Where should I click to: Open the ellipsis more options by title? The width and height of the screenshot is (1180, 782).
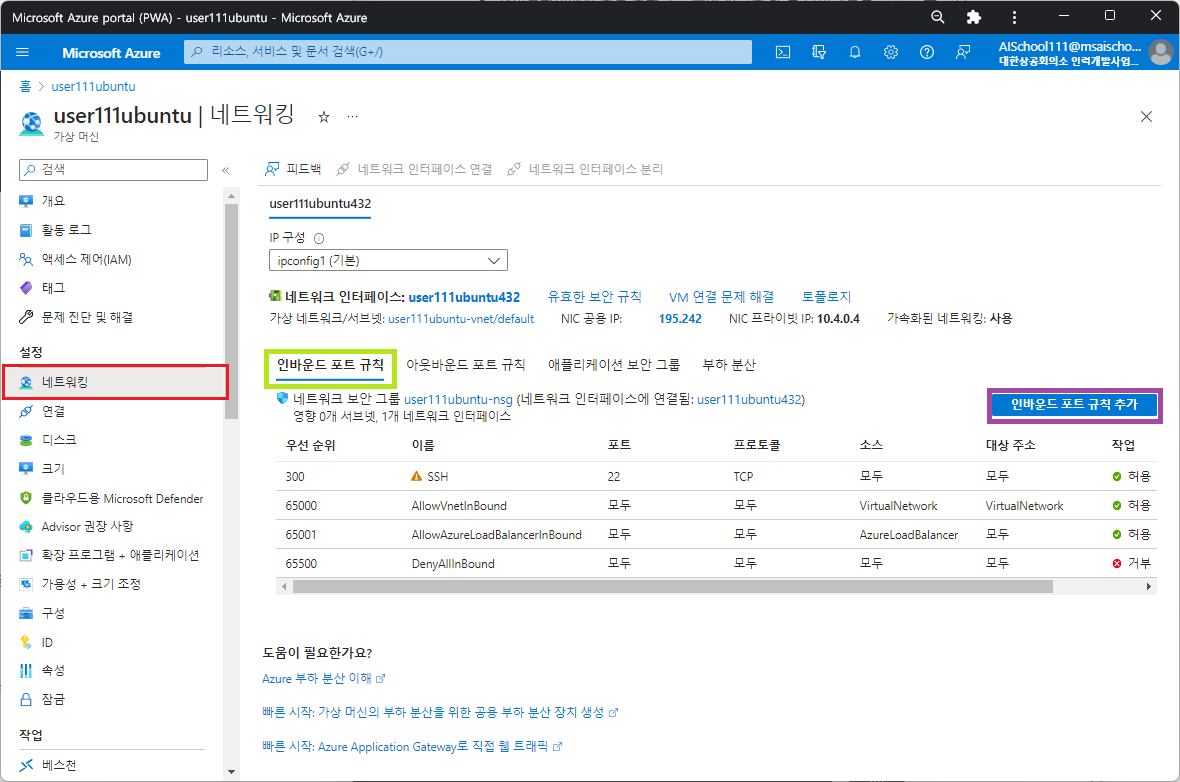coord(352,117)
